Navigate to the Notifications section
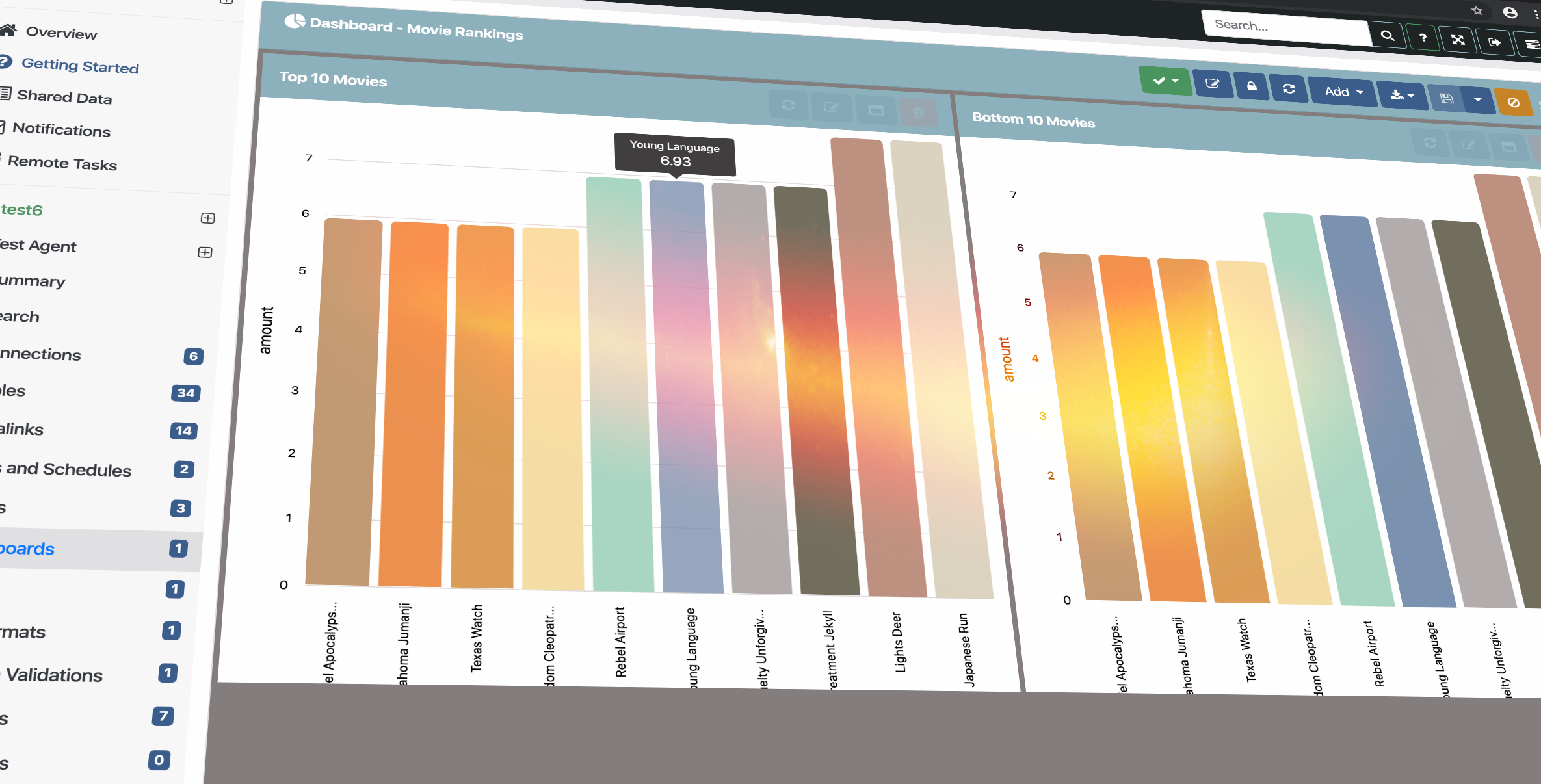 pos(63,130)
